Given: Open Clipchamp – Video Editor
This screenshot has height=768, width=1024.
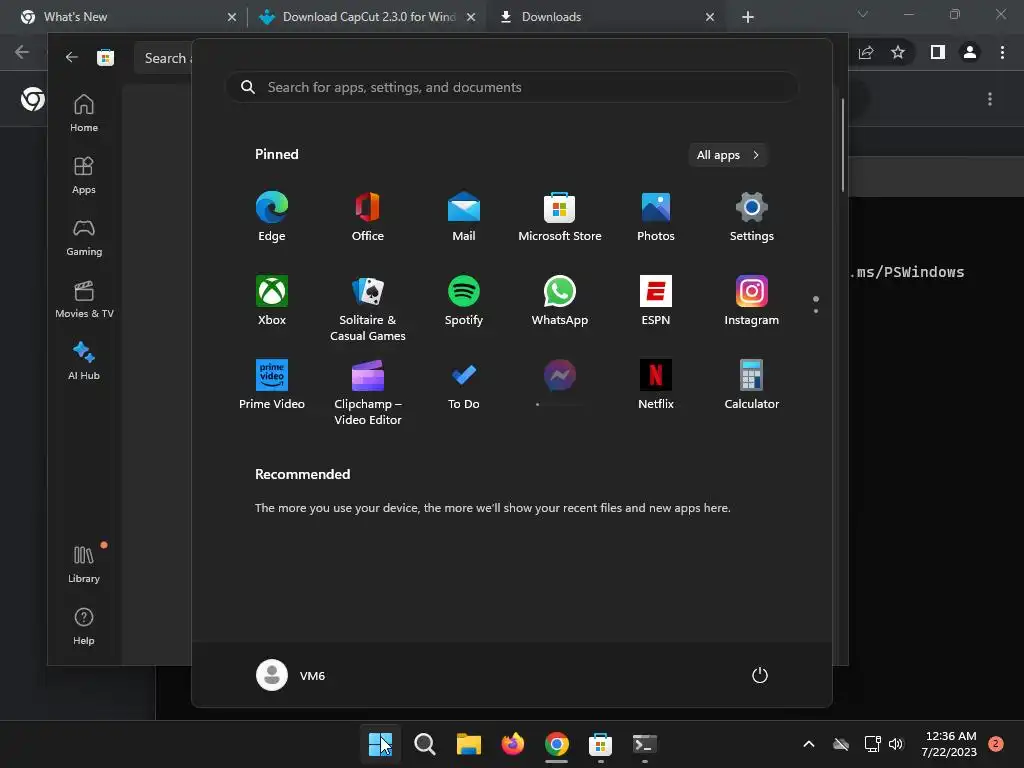Looking at the screenshot, I should point(368,392).
